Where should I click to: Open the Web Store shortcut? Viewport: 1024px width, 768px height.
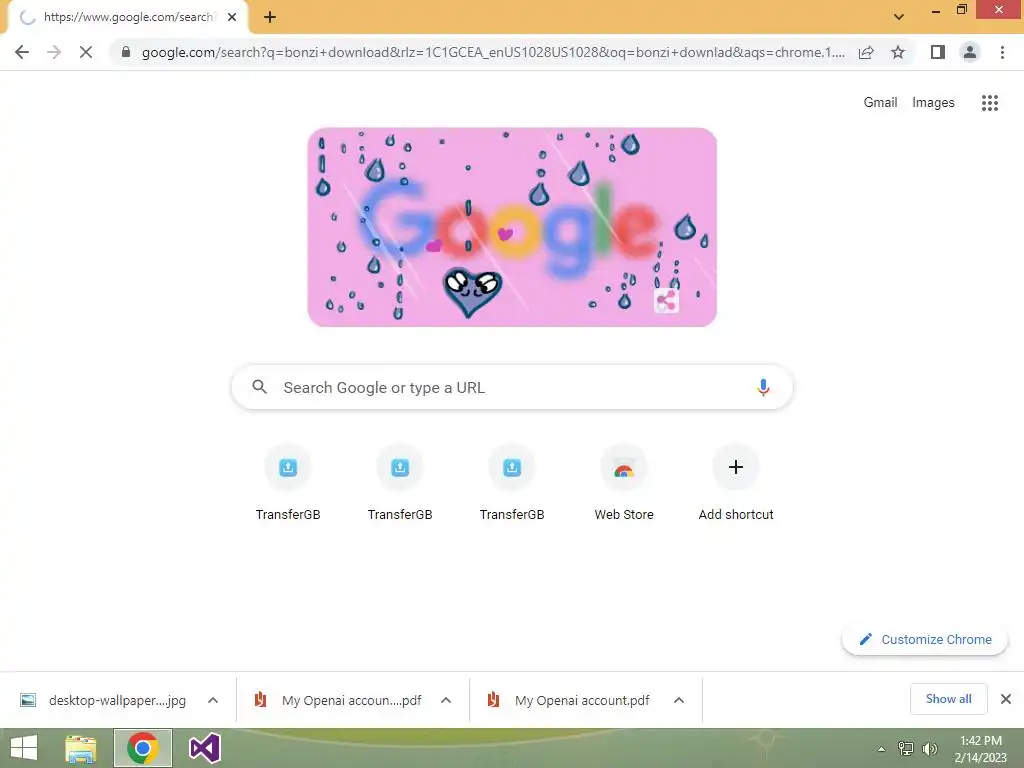coord(624,483)
